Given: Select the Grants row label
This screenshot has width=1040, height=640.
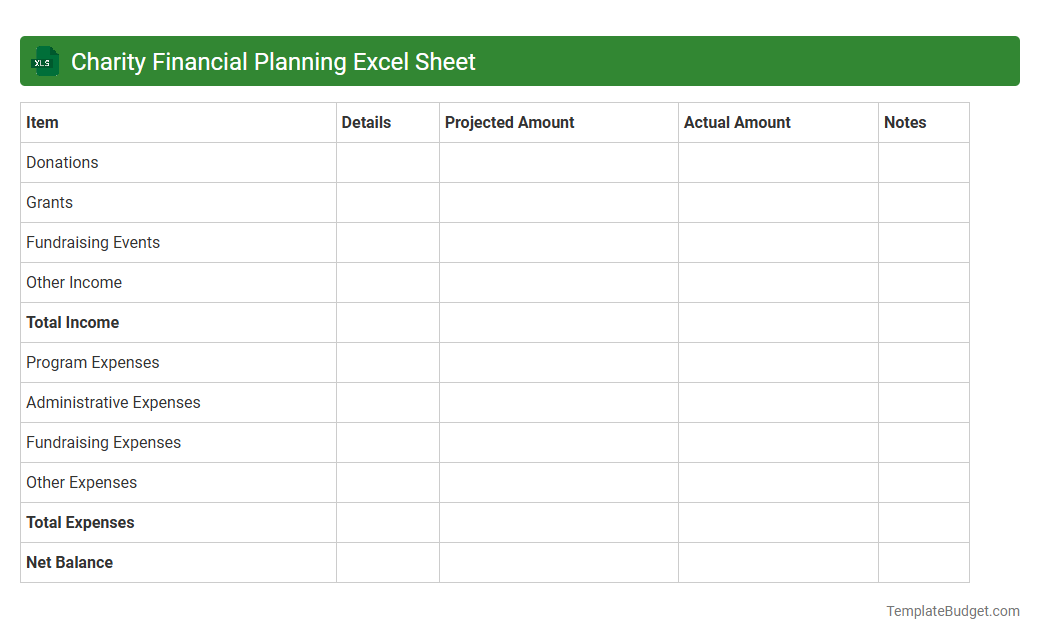Looking at the screenshot, I should pos(50,202).
